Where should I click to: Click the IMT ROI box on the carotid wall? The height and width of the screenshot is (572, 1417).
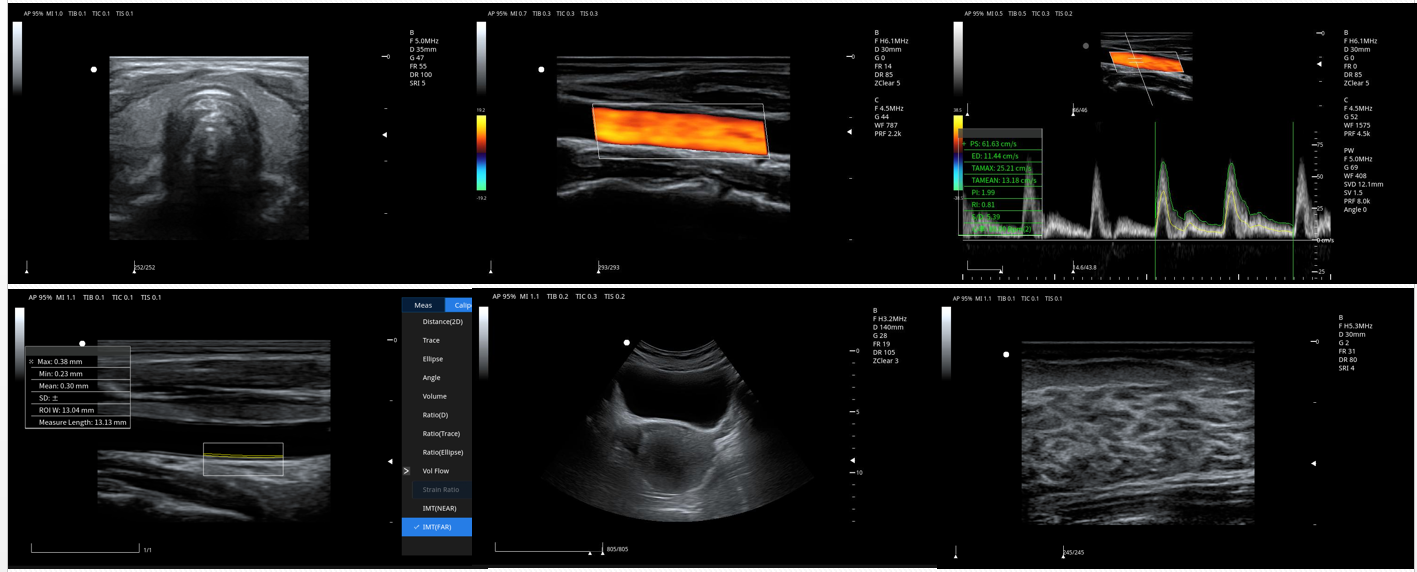click(x=243, y=459)
